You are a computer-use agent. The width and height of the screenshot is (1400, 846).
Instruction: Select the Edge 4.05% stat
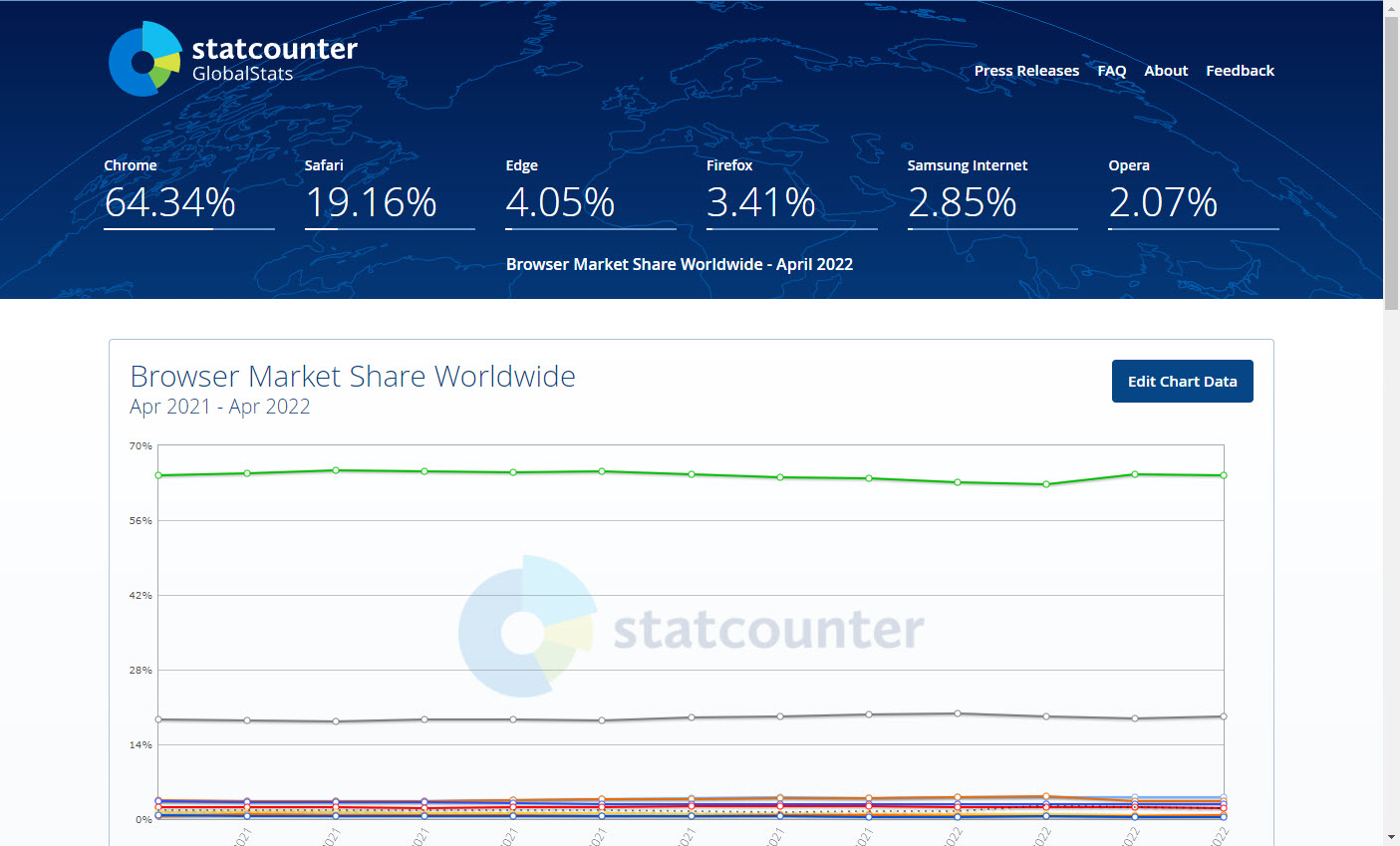click(x=591, y=192)
